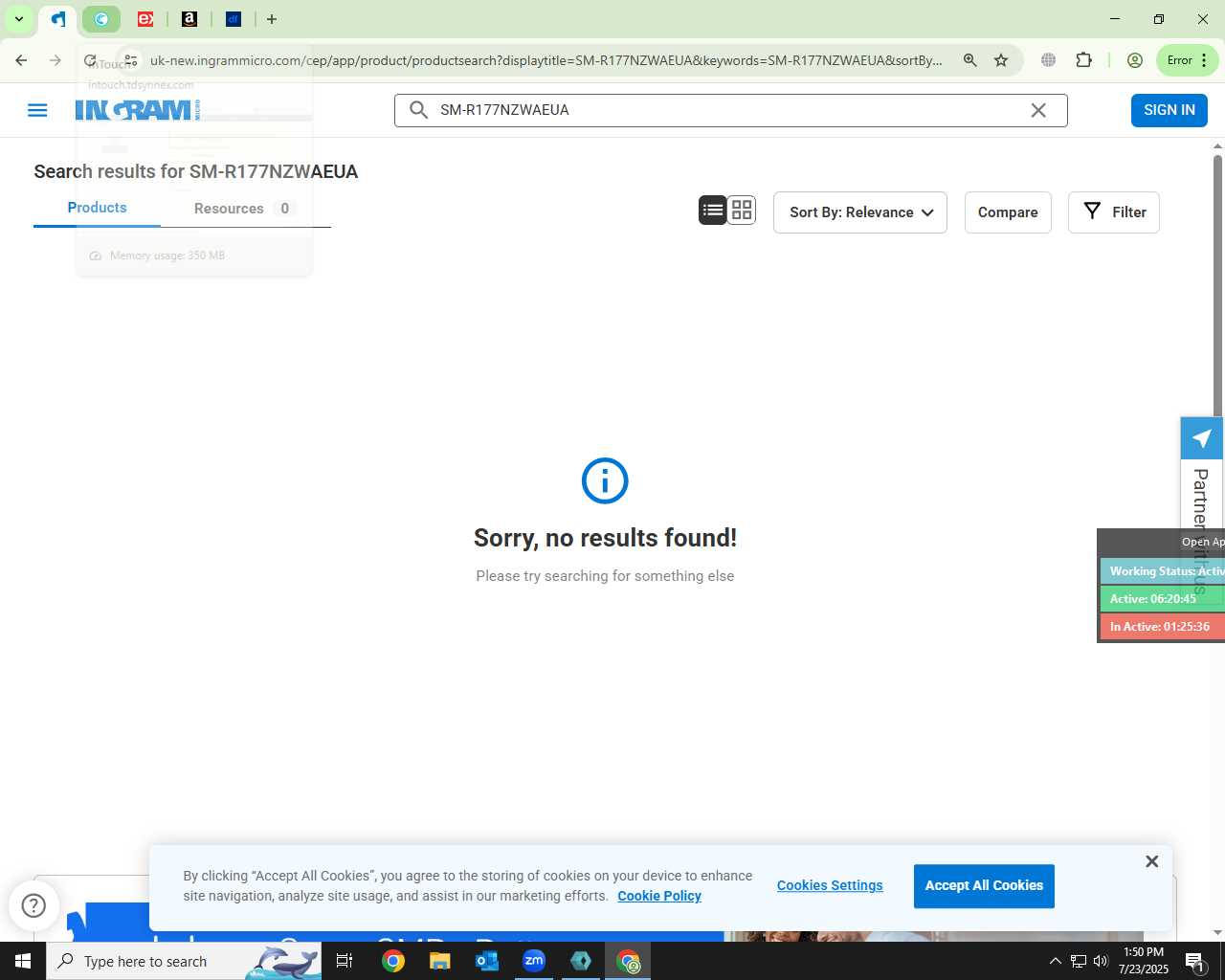
Task: Click the page vertical scrollbar
Action: [1217, 283]
